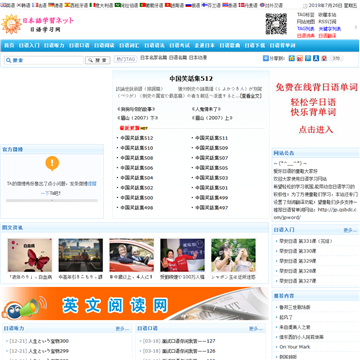The image size is (360, 360).
Task: Click 点击进入 in red ad
Action: [x=316, y=130]
